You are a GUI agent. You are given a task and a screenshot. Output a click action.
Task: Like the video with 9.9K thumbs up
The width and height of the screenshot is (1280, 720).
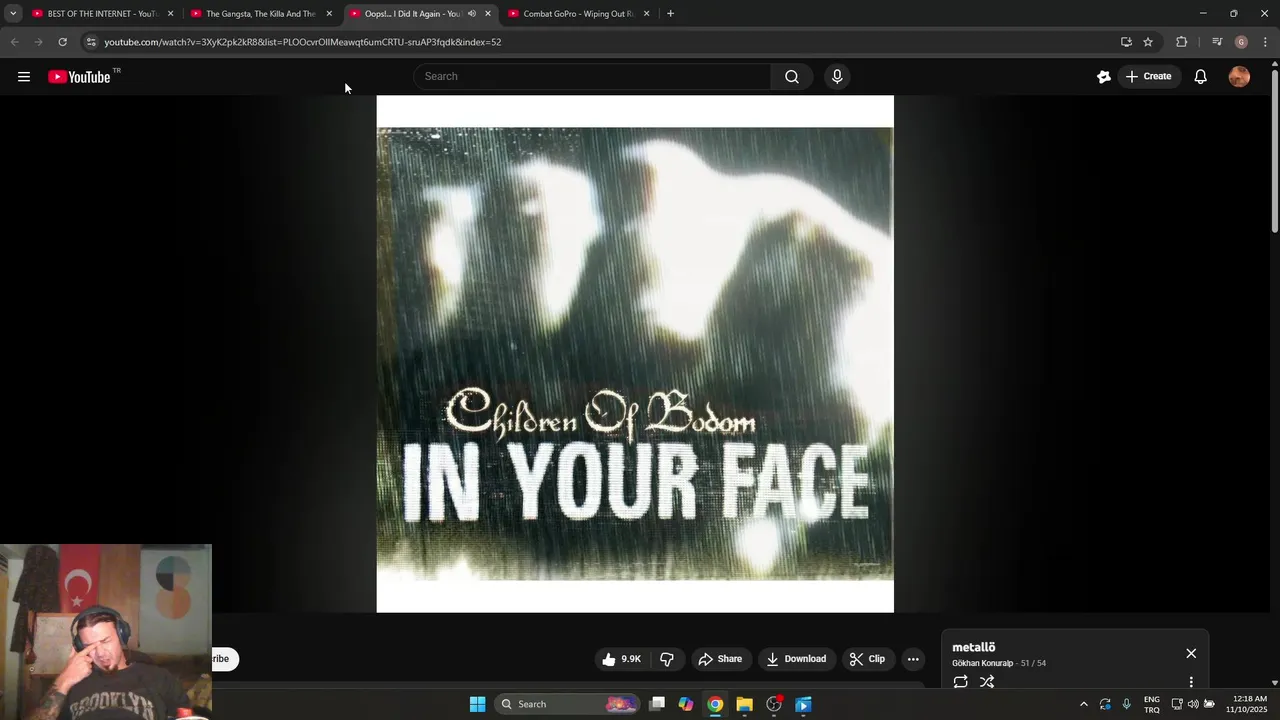(x=621, y=659)
